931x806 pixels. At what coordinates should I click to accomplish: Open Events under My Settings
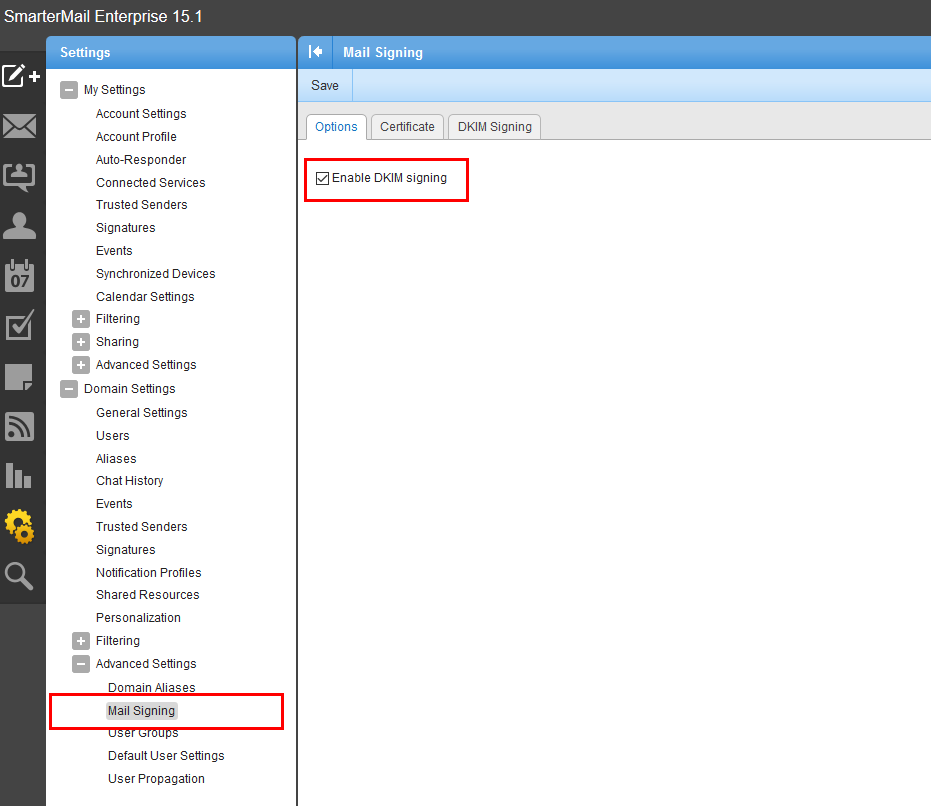114,251
